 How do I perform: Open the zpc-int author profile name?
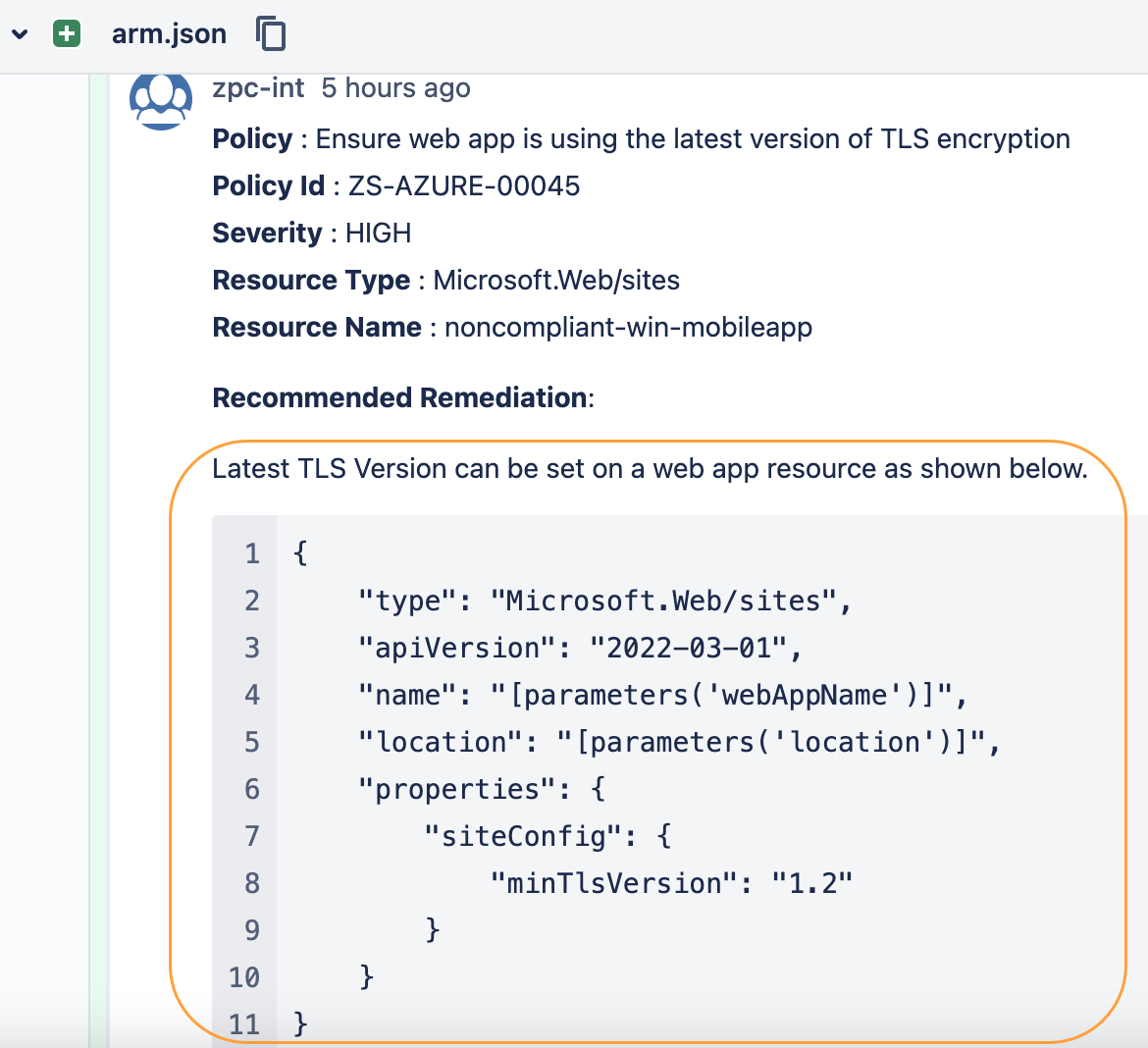[x=258, y=88]
